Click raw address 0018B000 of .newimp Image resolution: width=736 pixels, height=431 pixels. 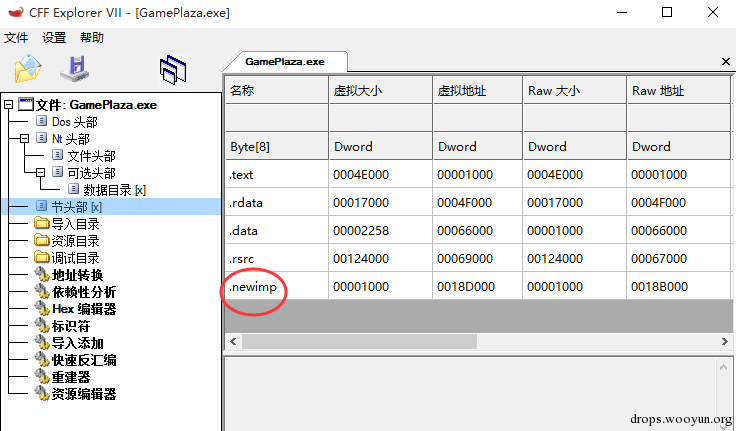tap(659, 286)
